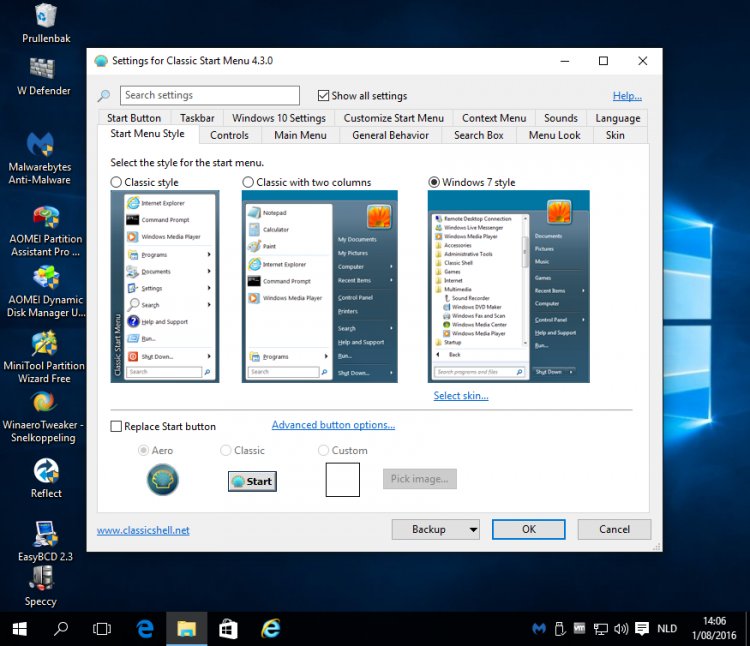
Task: Open the AOMEI Partition Assistant Pro icon
Action: 45,218
